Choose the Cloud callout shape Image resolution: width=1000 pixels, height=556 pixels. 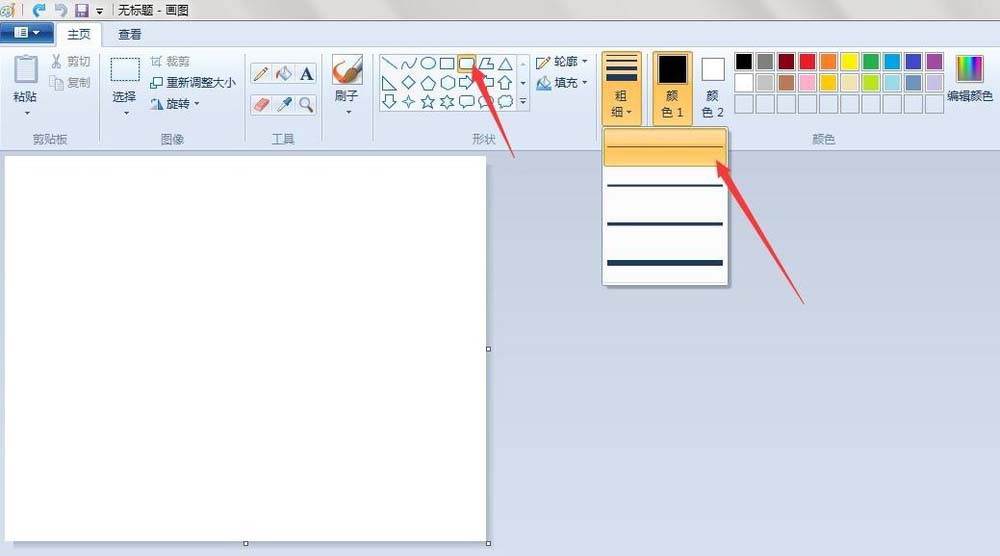(x=505, y=101)
